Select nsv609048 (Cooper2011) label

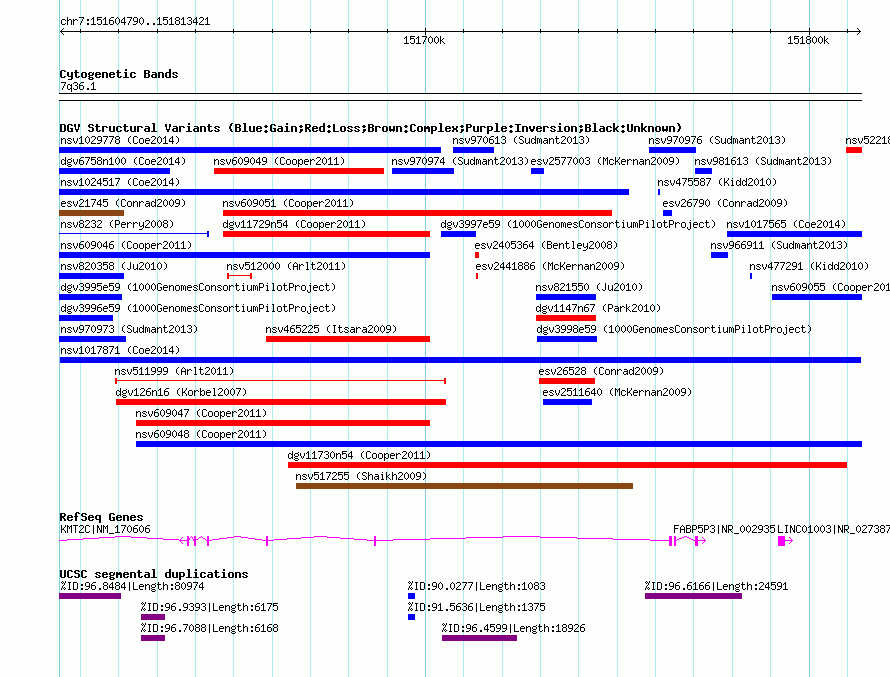(201, 434)
